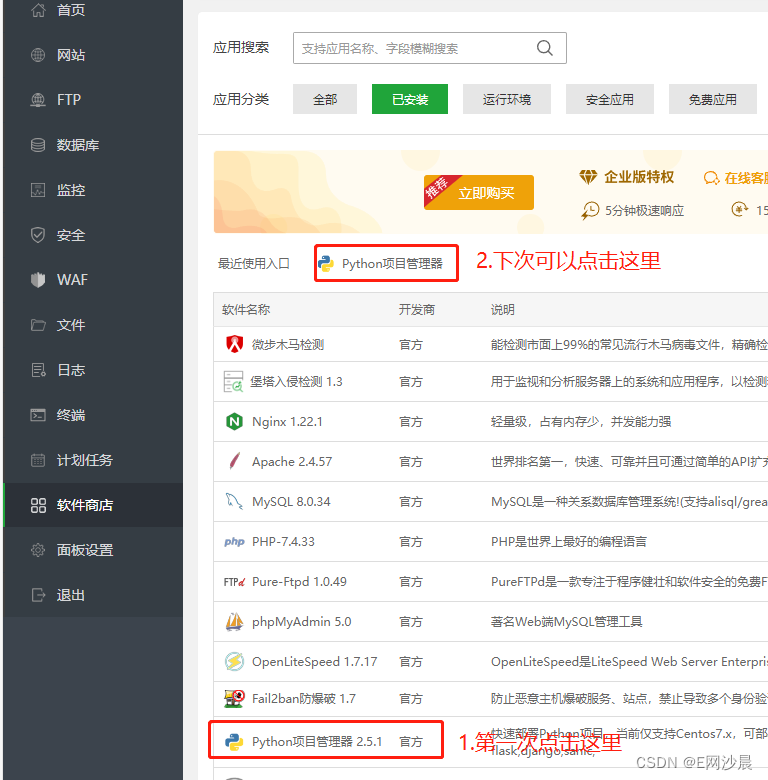The width and height of the screenshot is (768, 780).
Task: Select the 已安装 installed tab
Action: pyautogui.click(x=410, y=99)
